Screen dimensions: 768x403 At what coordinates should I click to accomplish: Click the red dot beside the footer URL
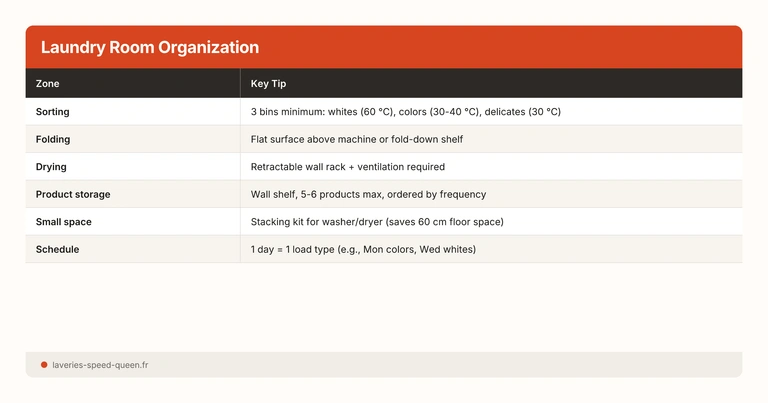pyautogui.click(x=44, y=365)
